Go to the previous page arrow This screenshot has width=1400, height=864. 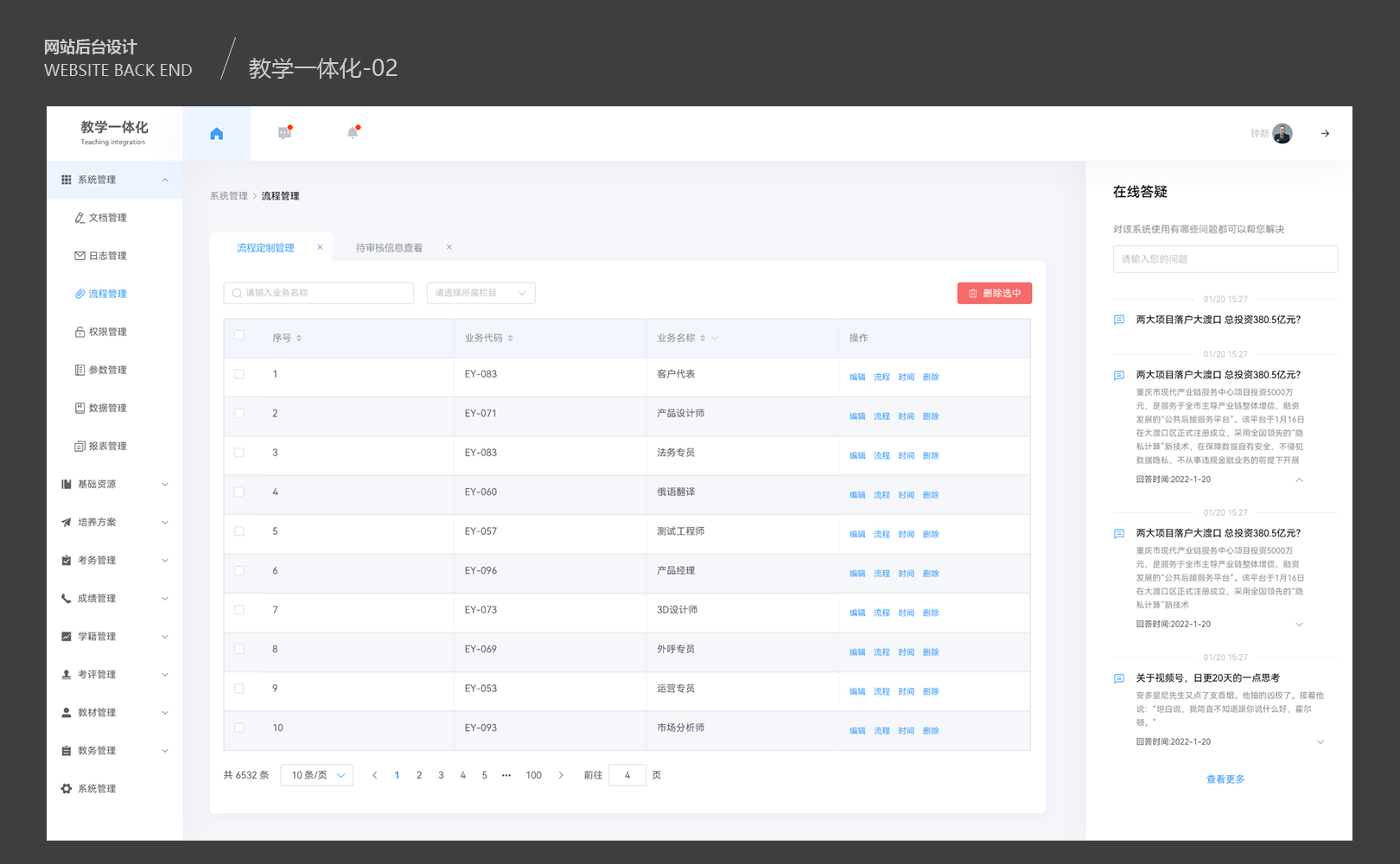point(374,775)
